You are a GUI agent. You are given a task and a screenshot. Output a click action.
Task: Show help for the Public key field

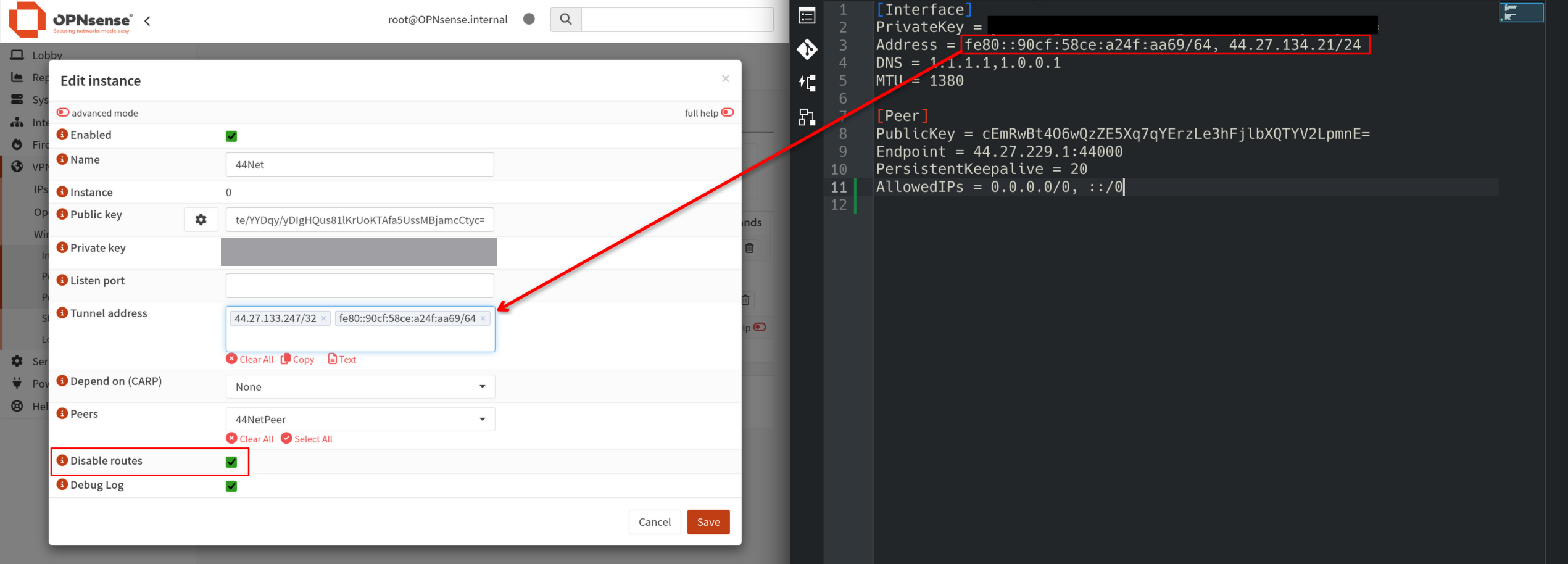[62, 214]
